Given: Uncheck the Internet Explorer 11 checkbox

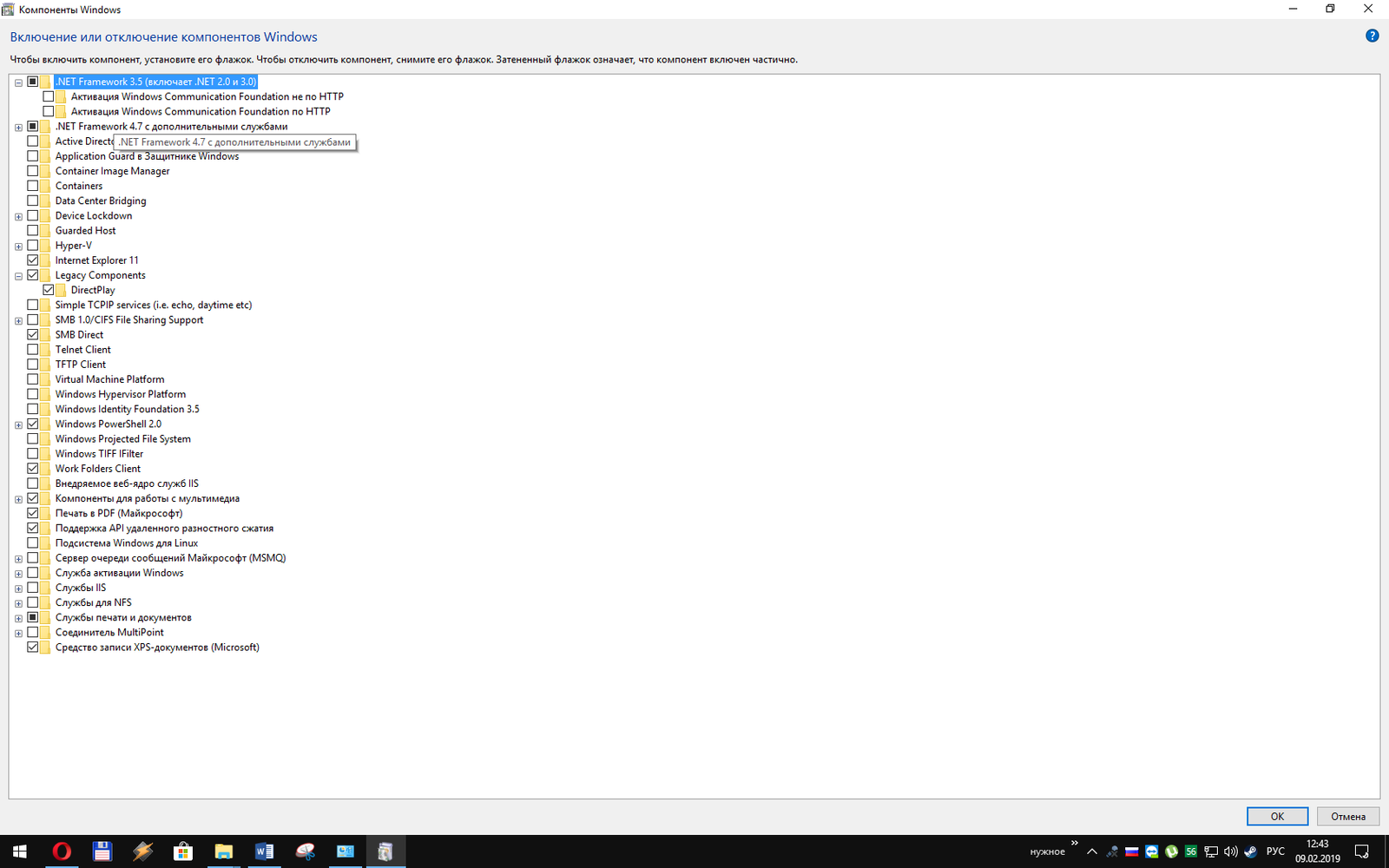Looking at the screenshot, I should 33,260.
